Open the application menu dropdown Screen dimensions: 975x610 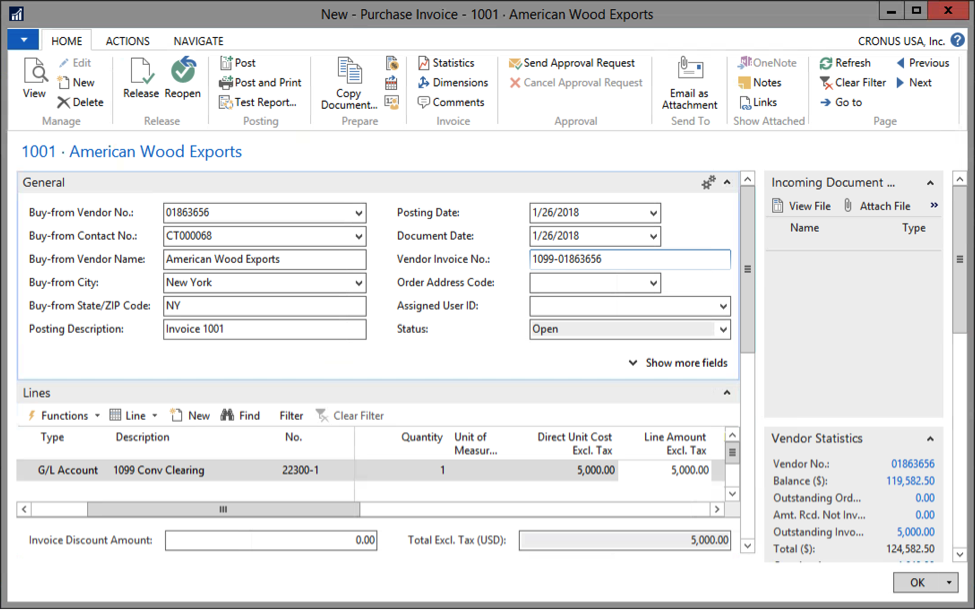point(24,40)
